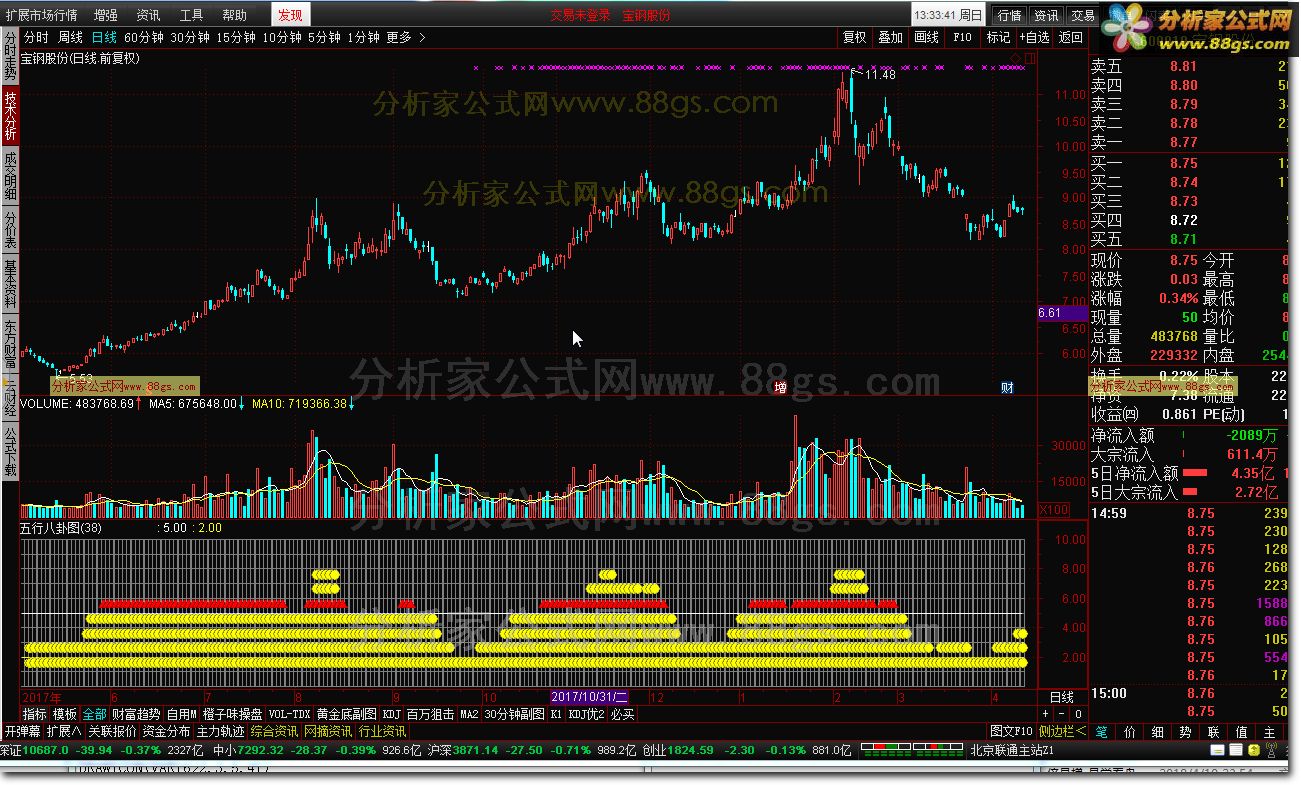Open the 成交明细 sidebar tab

click(10, 174)
